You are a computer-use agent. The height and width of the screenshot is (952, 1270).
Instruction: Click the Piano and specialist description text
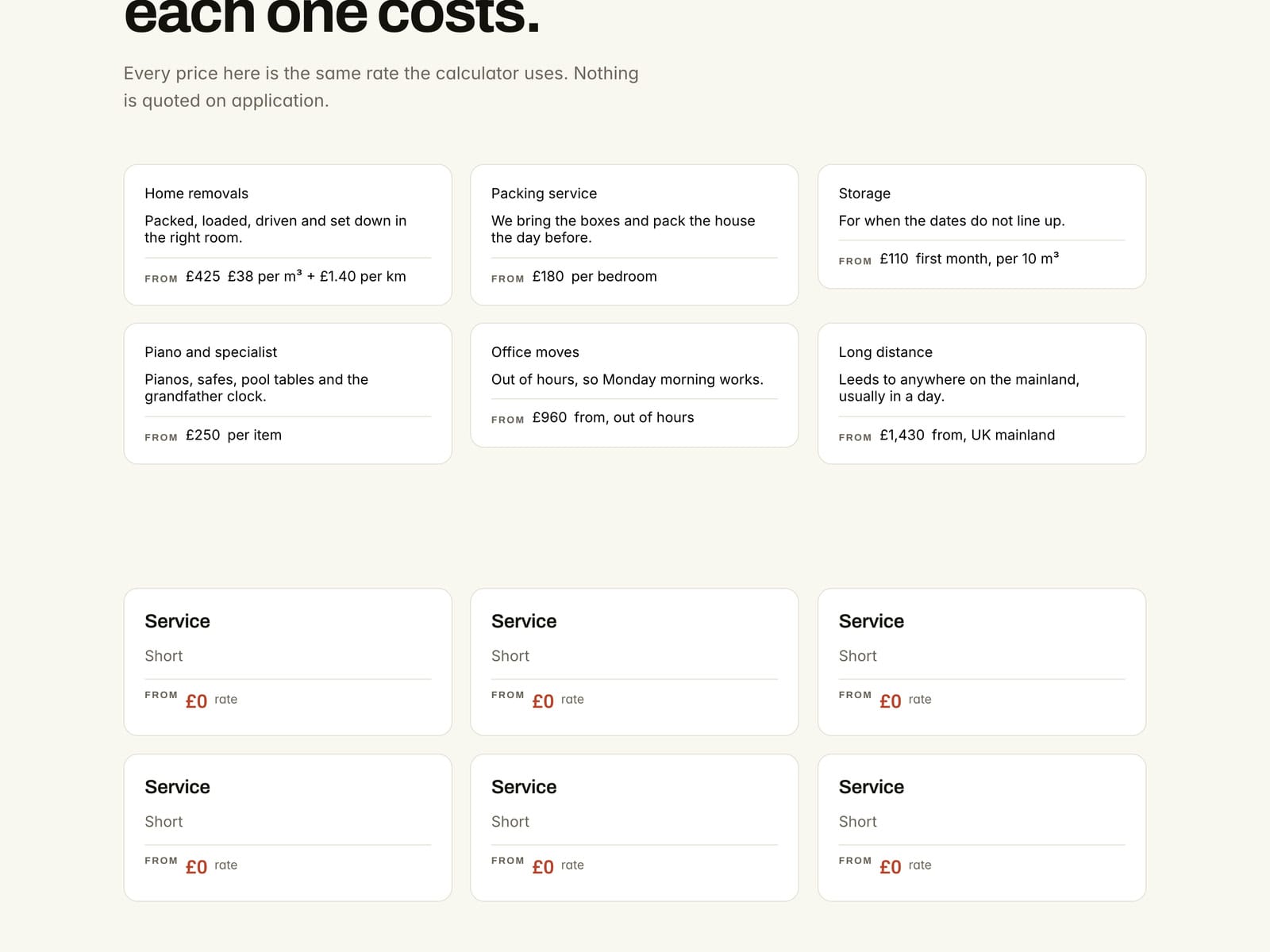coord(256,388)
